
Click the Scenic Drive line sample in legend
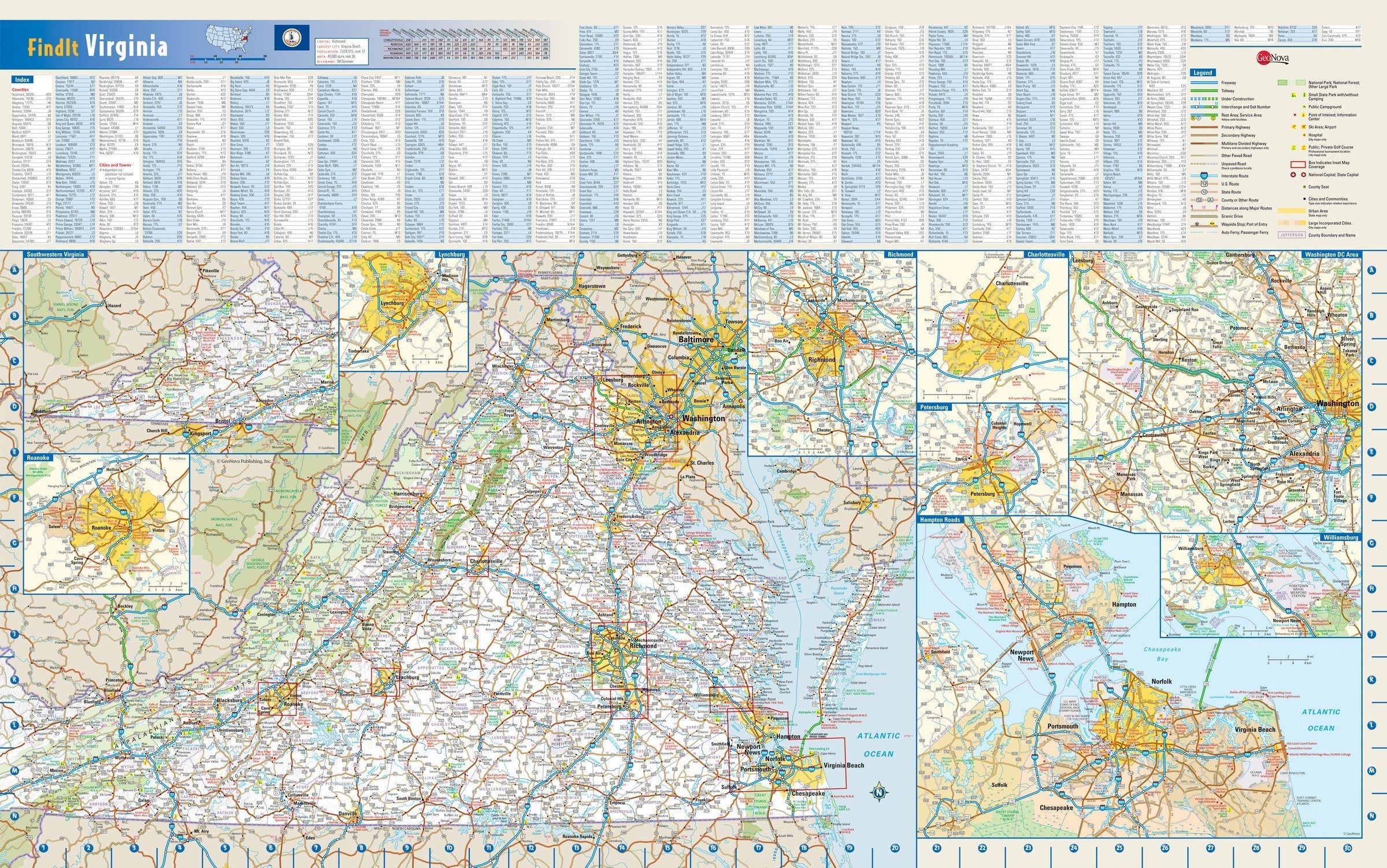click(1204, 216)
